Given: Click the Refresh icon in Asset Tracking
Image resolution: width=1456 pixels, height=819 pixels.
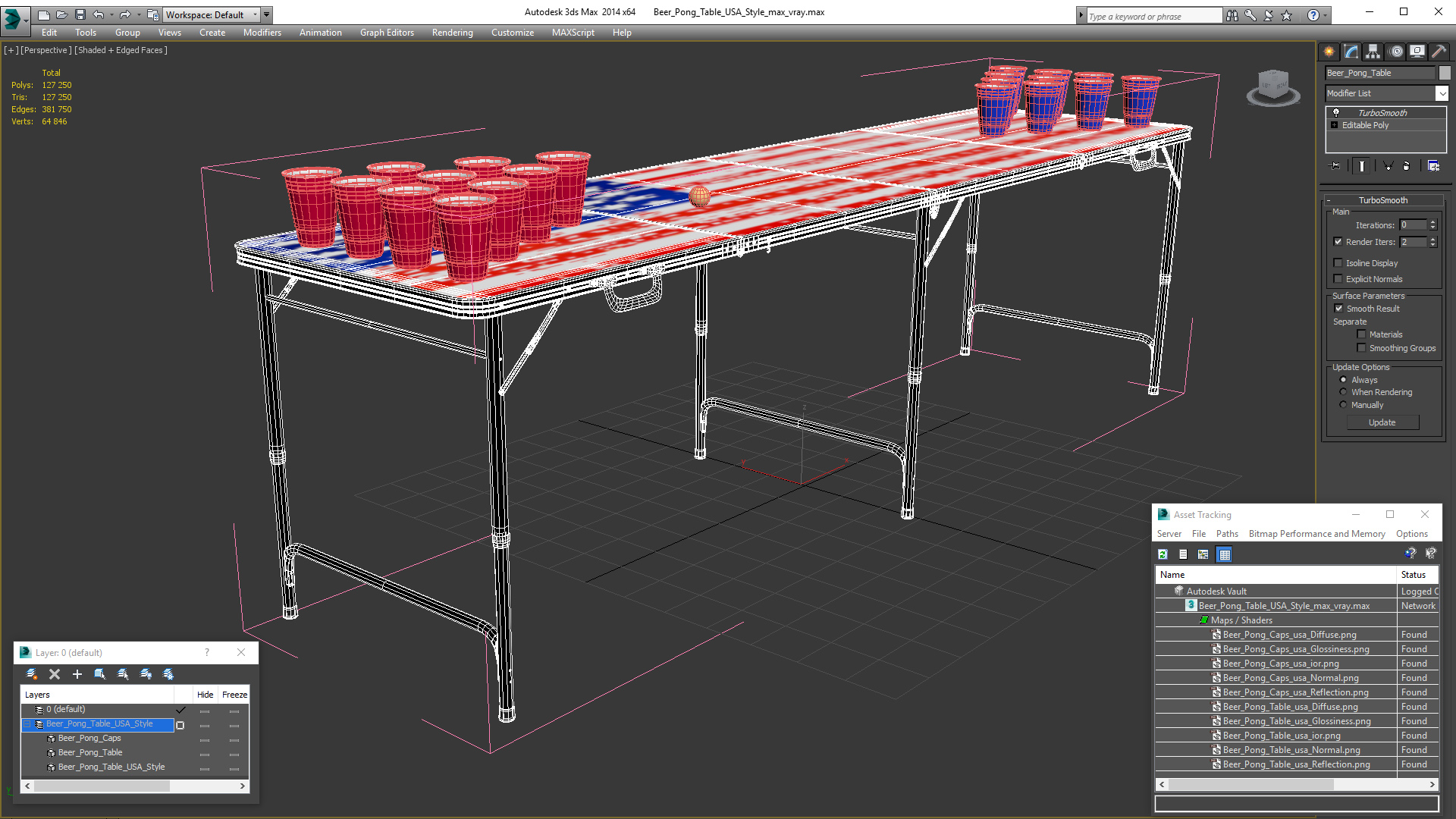Looking at the screenshot, I should point(1163,554).
